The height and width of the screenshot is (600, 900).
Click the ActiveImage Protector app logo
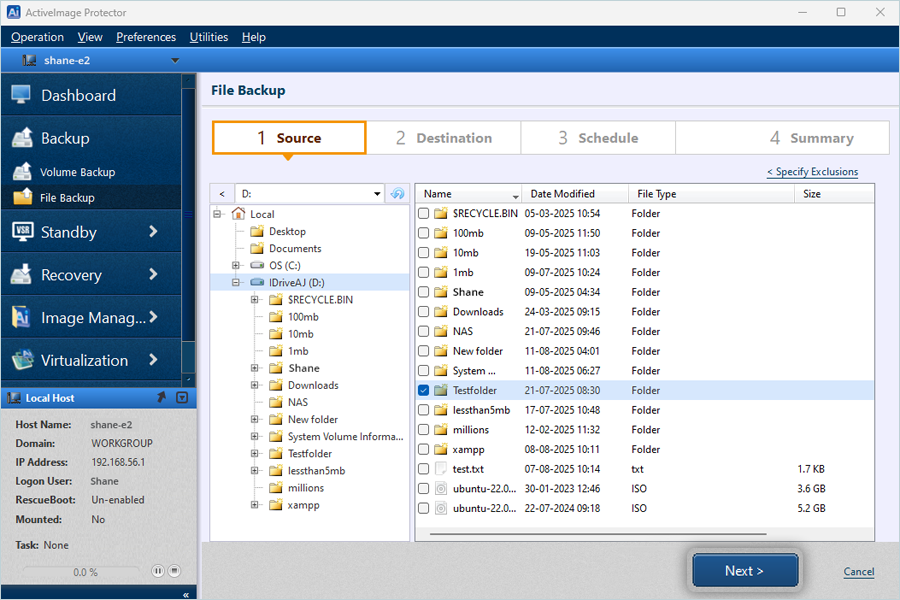[13, 12]
